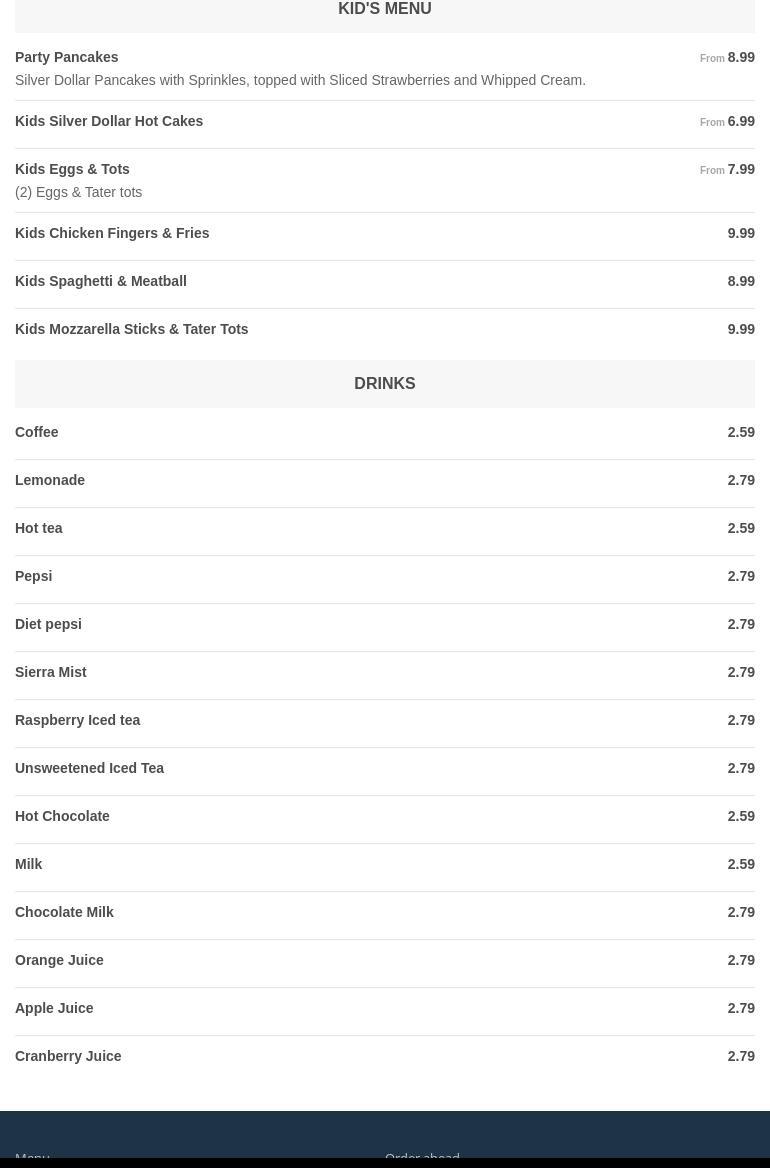Select Kids Silver Dollar Hot Cakes

point(109,121)
